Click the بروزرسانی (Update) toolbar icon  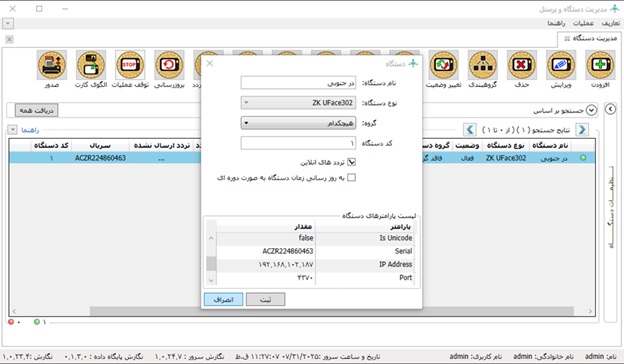[x=169, y=65]
